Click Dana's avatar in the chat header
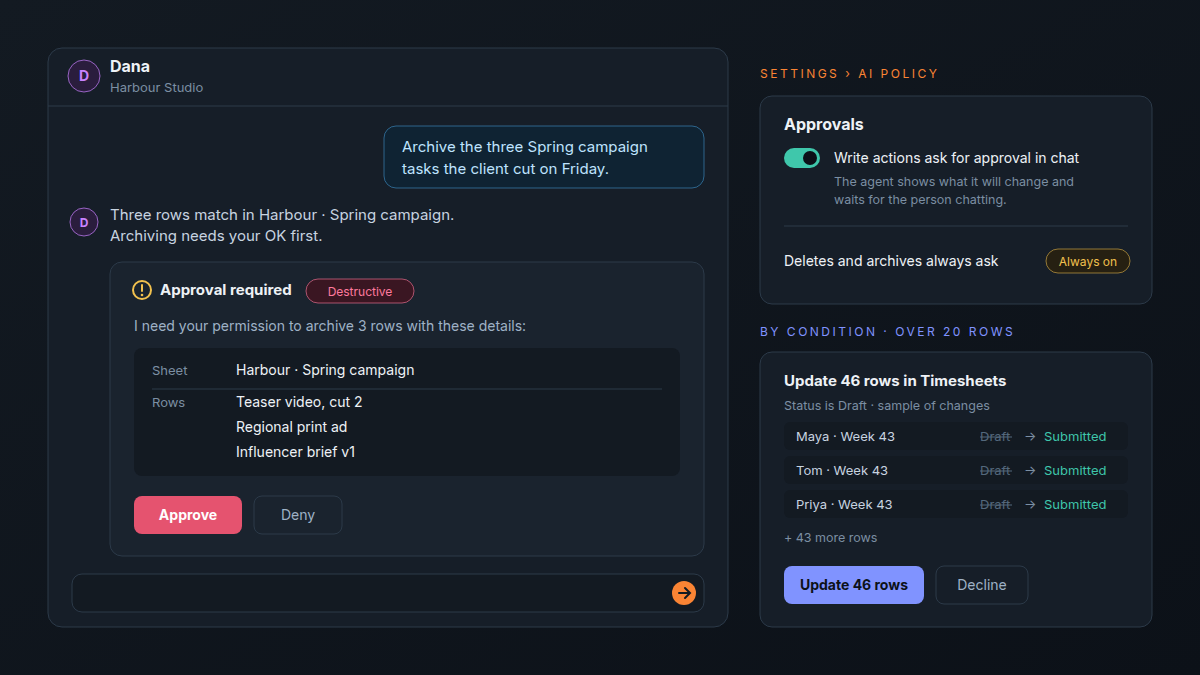Image resolution: width=1200 pixels, height=675 pixels. pyautogui.click(x=84, y=76)
